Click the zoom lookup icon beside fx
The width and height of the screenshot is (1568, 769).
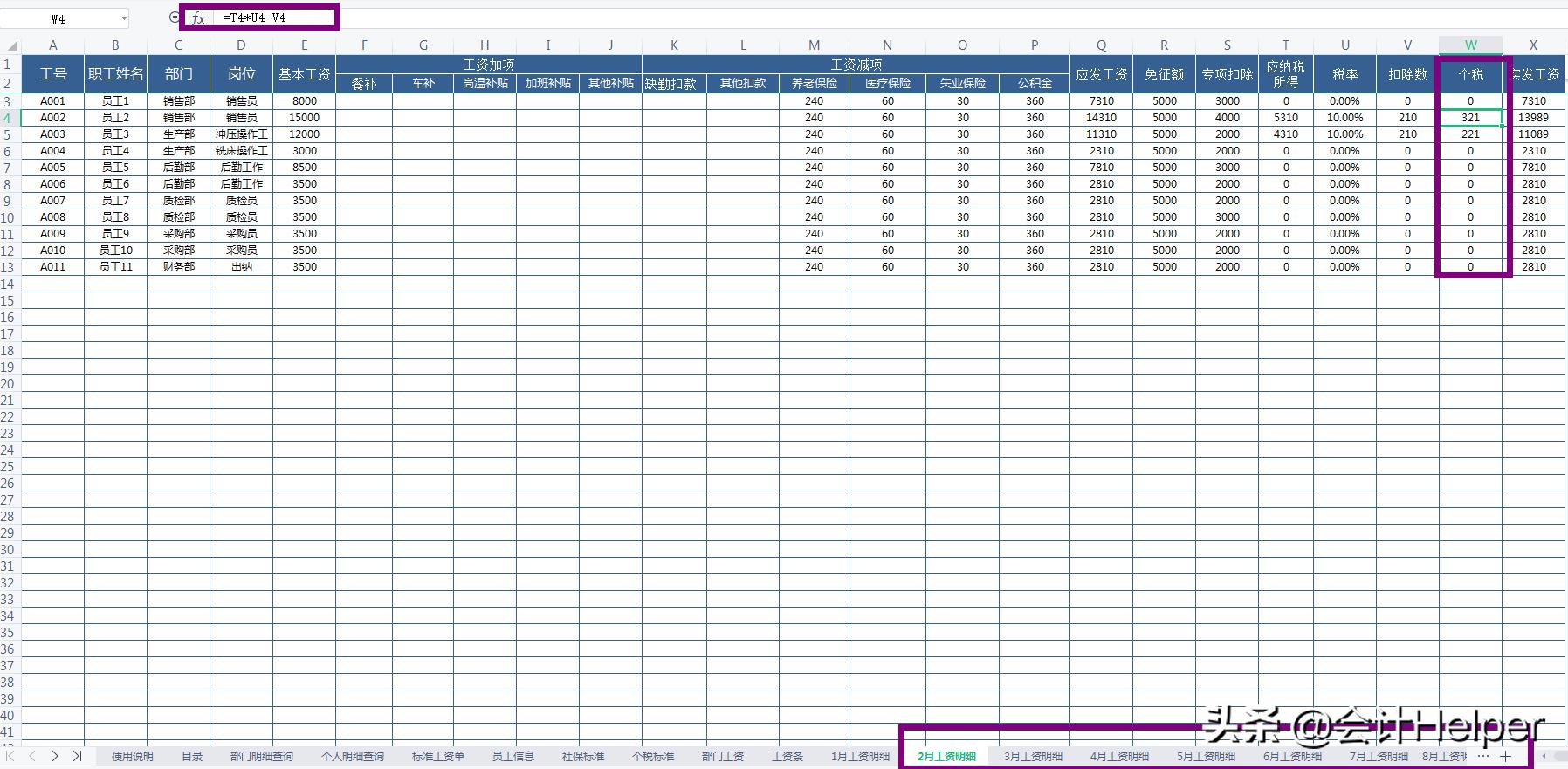tap(174, 17)
